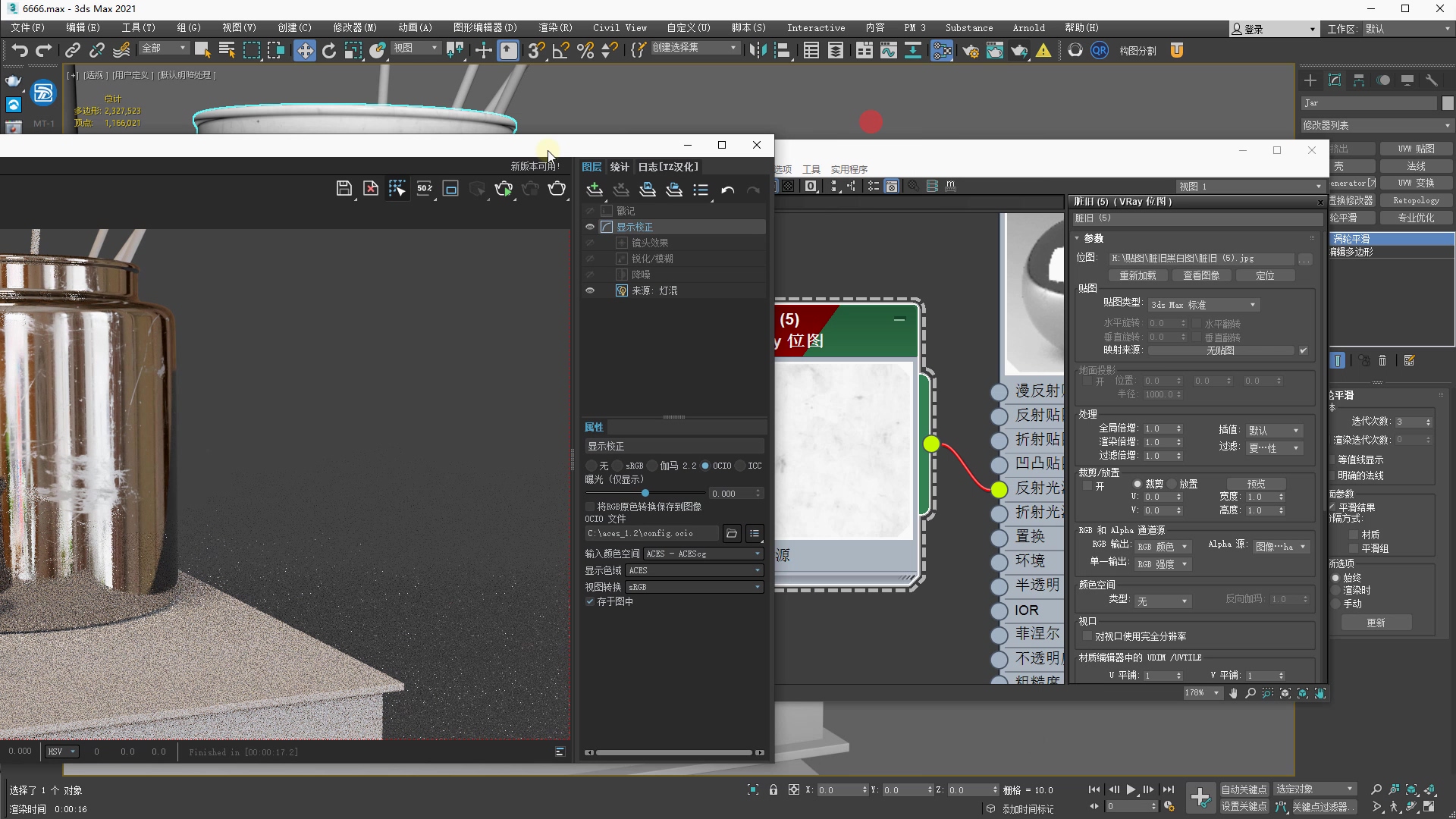Open the 显示色域 ACES dropdown

pos(694,570)
